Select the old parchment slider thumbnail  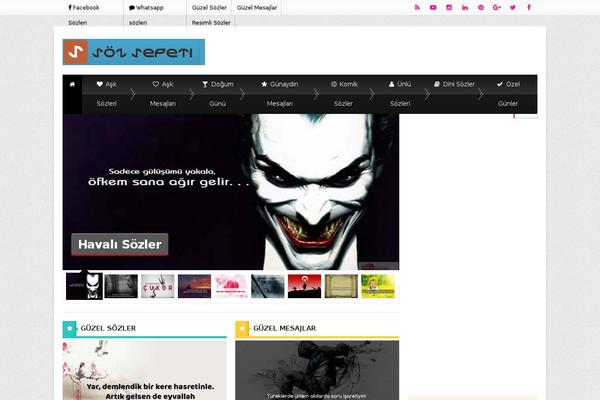pos(341,286)
